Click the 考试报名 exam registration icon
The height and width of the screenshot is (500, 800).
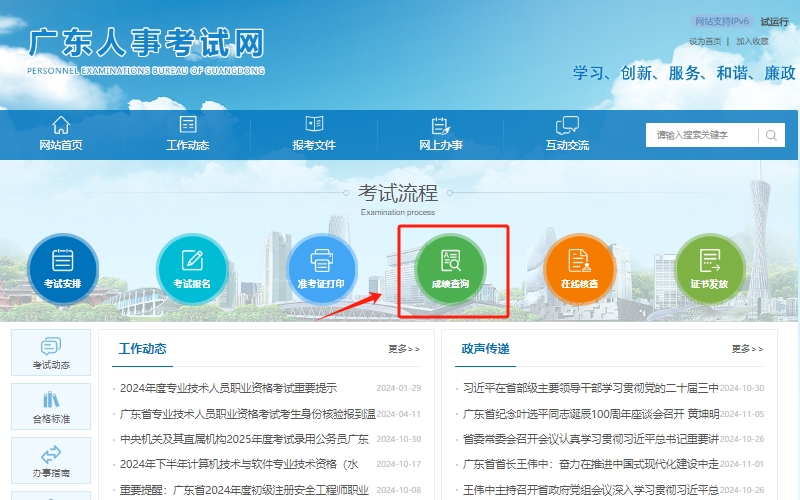tap(192, 268)
